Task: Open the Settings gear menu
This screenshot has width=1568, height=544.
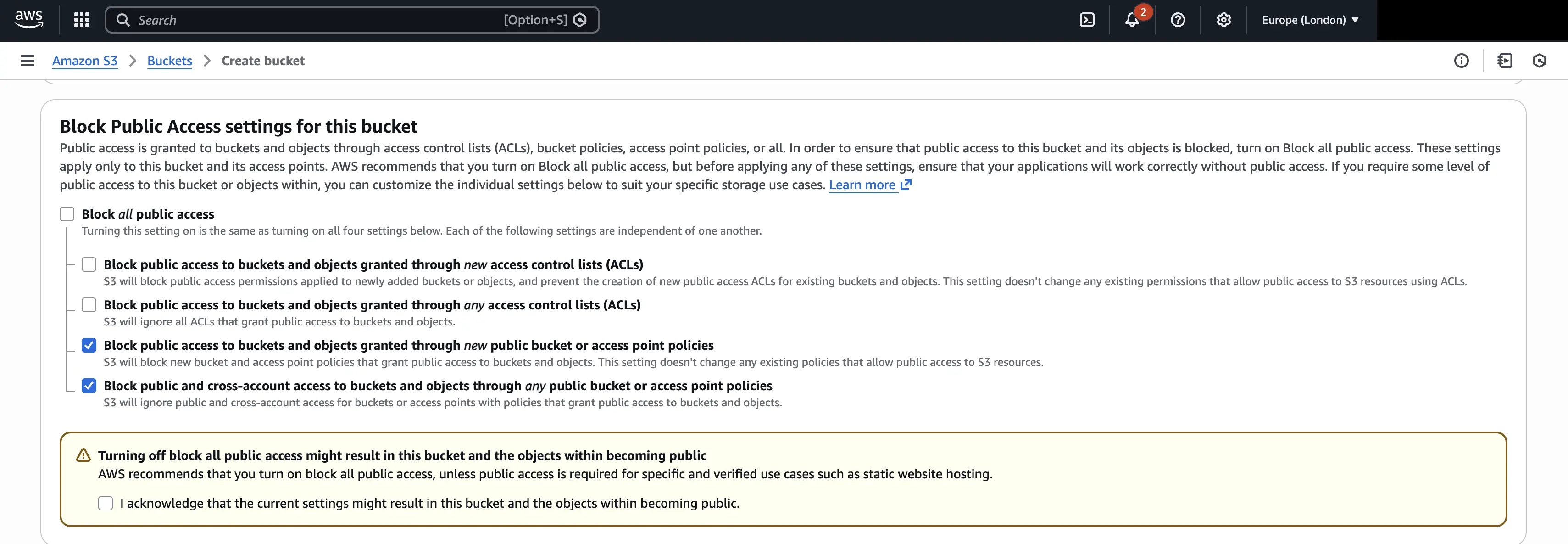Action: [x=1223, y=20]
